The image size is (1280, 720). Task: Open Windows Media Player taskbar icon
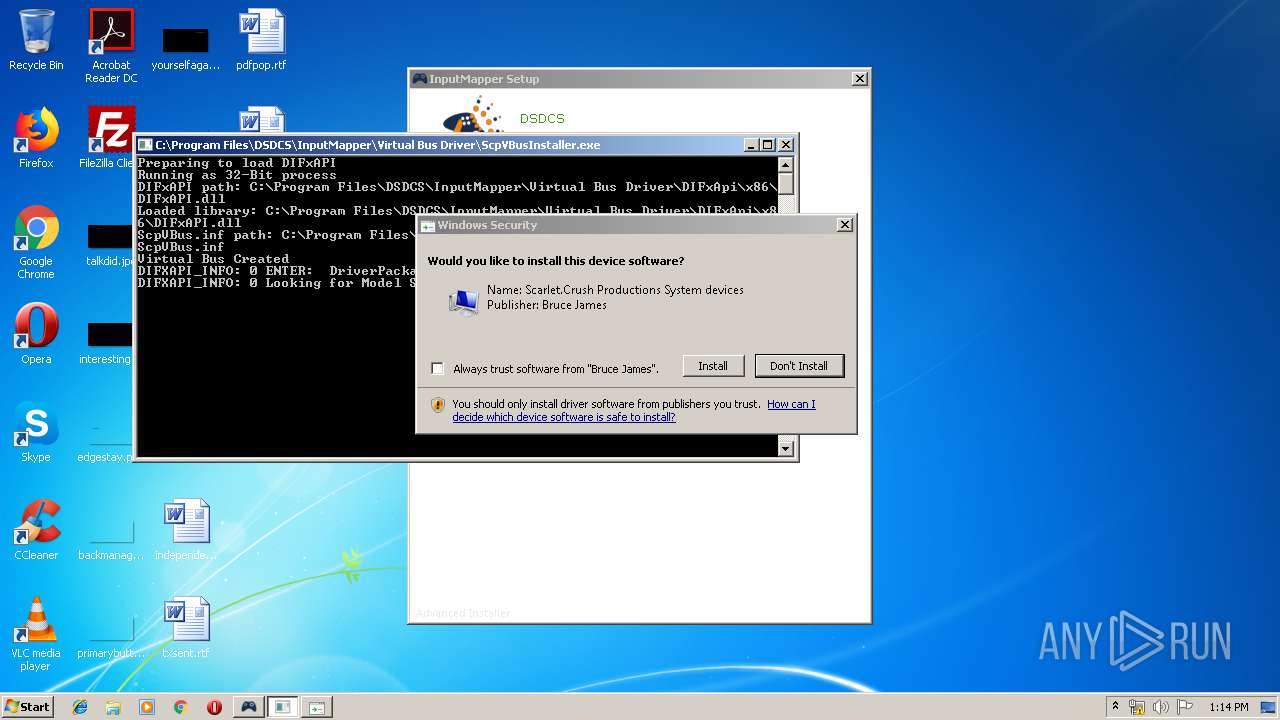pyautogui.click(x=147, y=707)
